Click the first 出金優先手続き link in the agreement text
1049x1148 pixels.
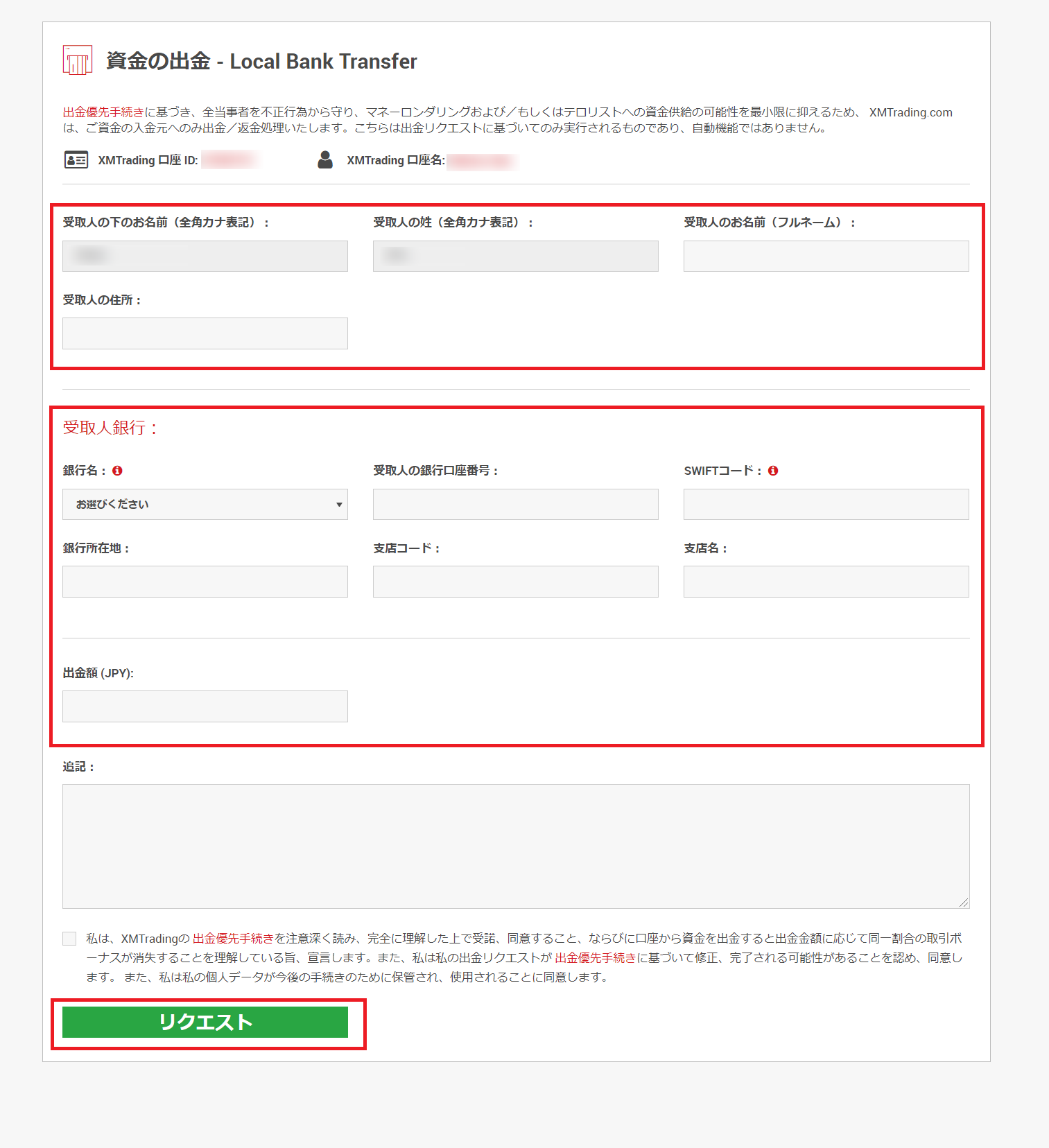coord(233,939)
